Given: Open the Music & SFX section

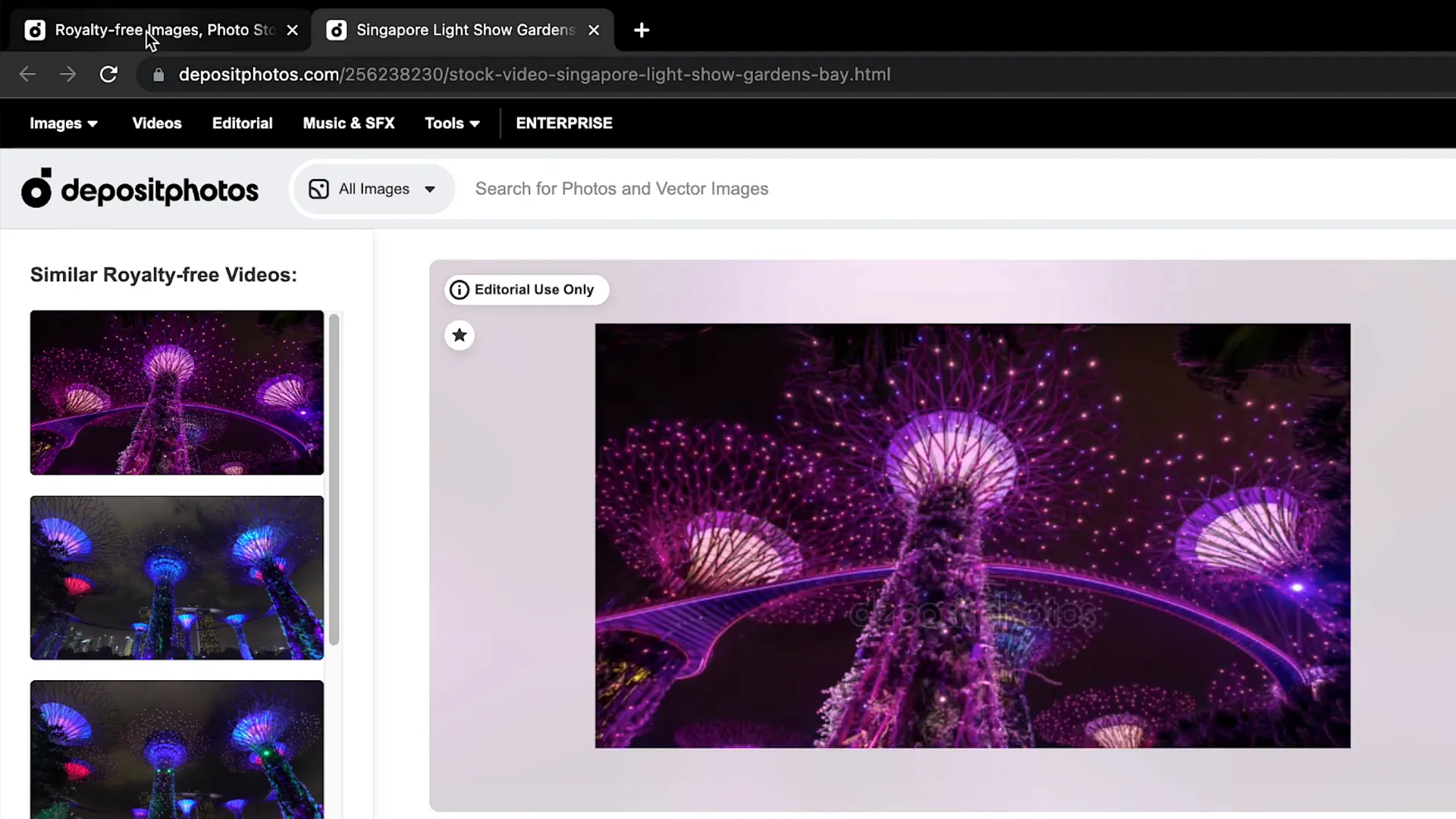Looking at the screenshot, I should [x=348, y=123].
